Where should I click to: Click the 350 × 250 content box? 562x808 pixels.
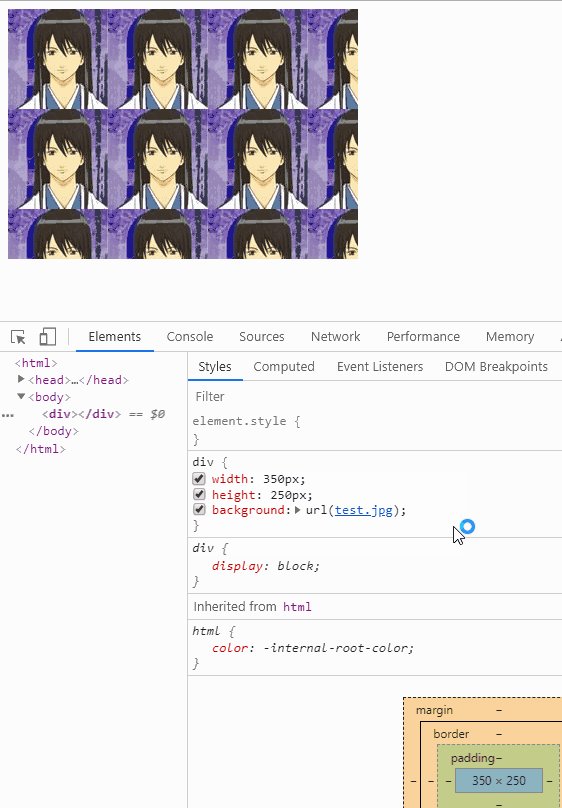coord(499,780)
